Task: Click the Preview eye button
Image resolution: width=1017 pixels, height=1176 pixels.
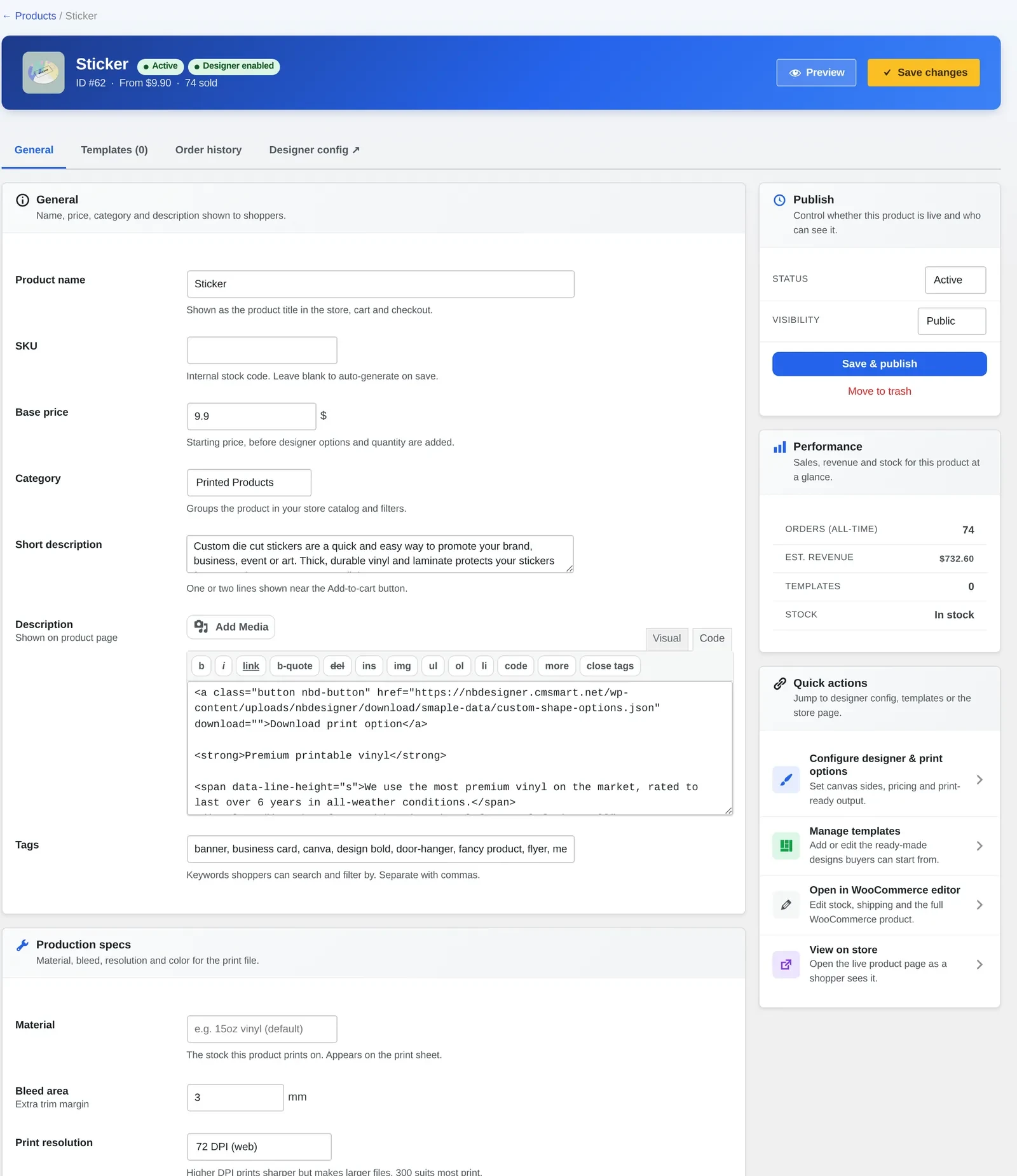Action: (816, 72)
